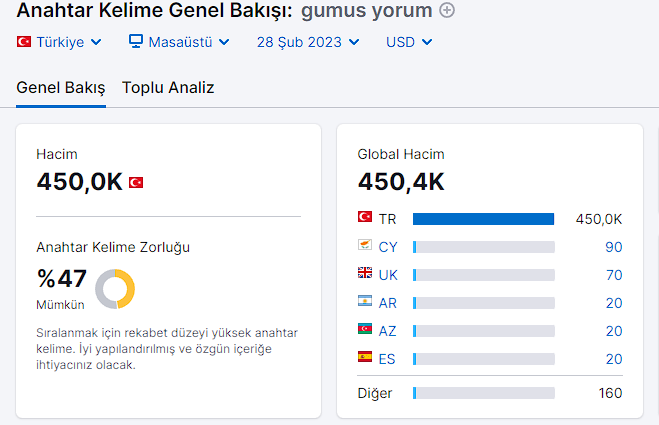
Task: Open the 28 Şub 2023 date dropdown
Action: [308, 42]
